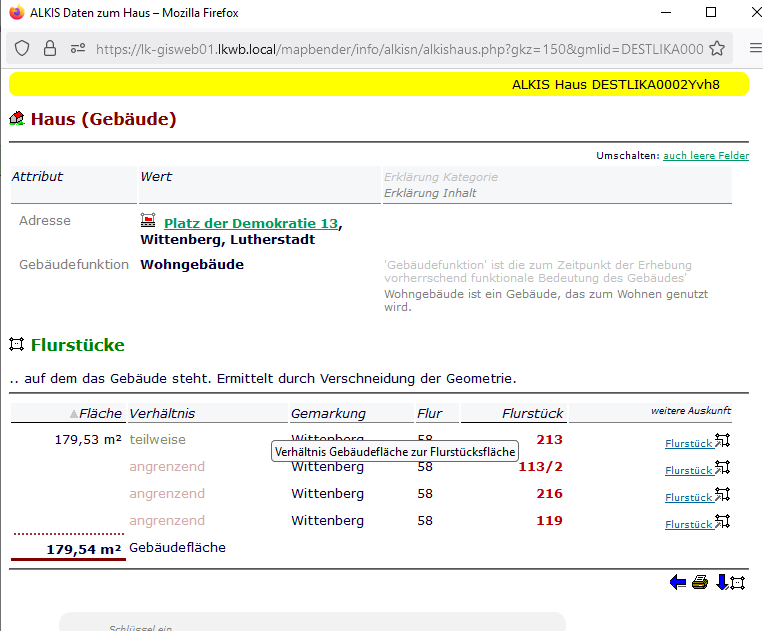
Task: Open the Flurstück link for parcel 113/2
Action: pos(688,470)
